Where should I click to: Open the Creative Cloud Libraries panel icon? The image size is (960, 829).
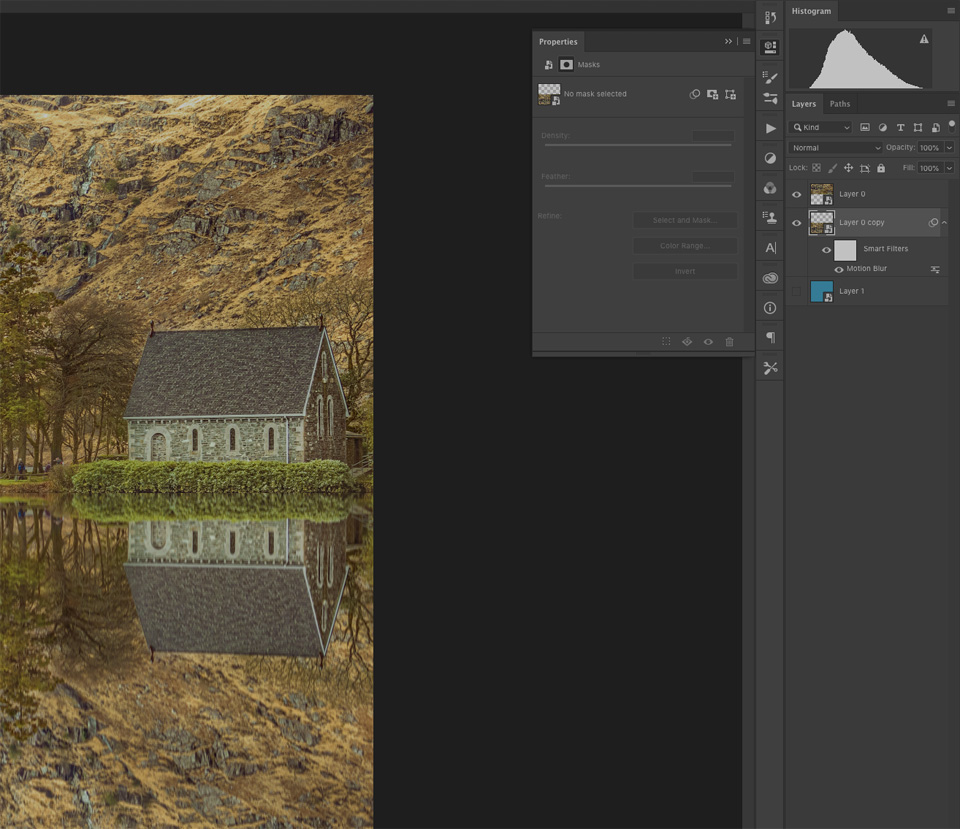point(770,278)
